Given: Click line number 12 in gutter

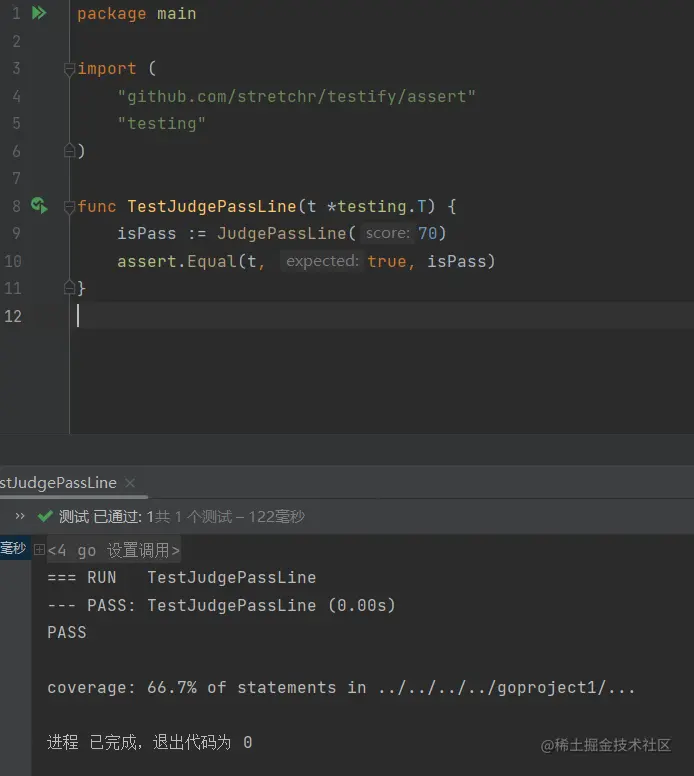Looking at the screenshot, I should pyautogui.click(x=13, y=316).
